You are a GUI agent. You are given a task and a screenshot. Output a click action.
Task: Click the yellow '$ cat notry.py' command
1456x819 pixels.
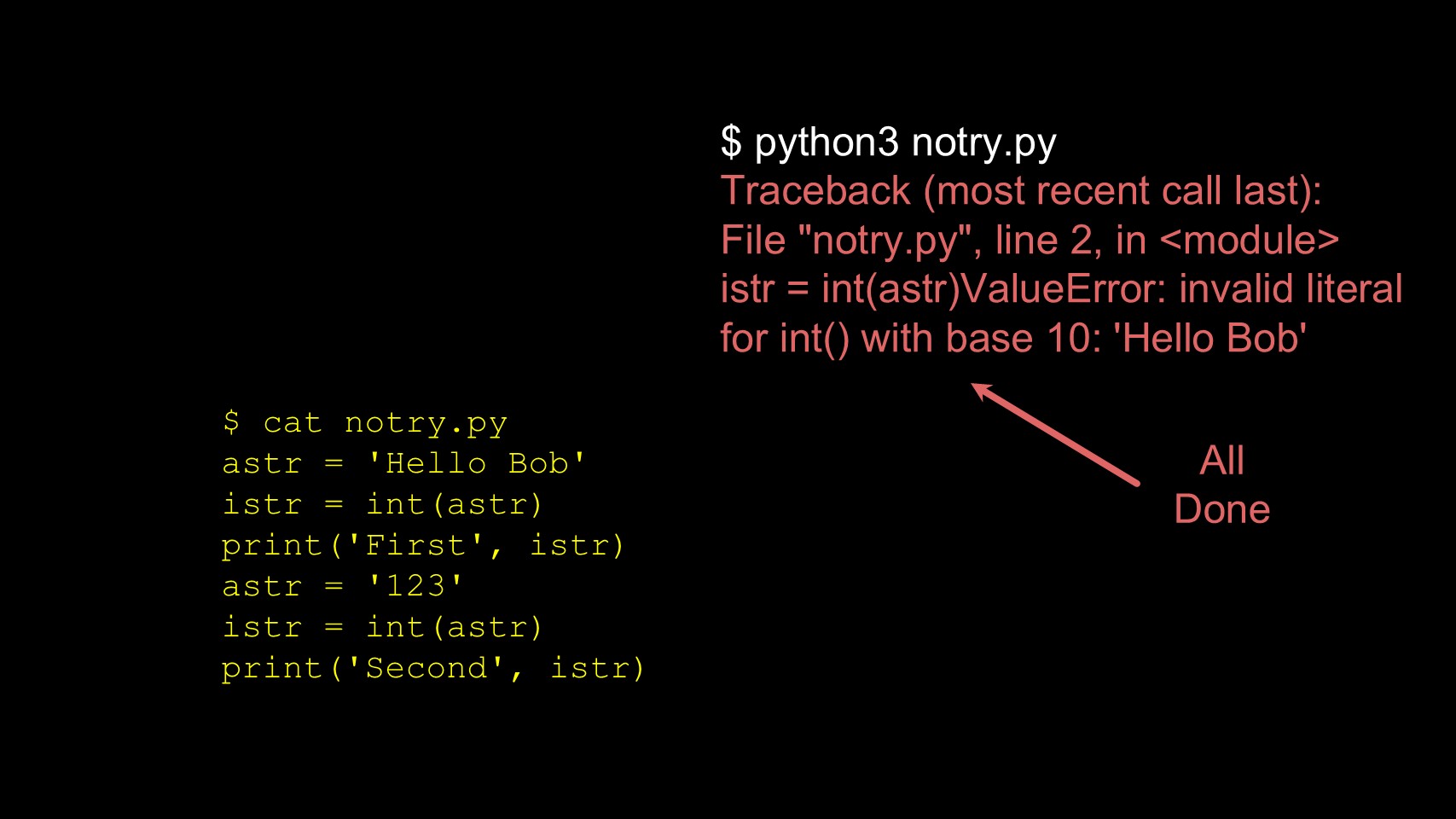(x=364, y=422)
